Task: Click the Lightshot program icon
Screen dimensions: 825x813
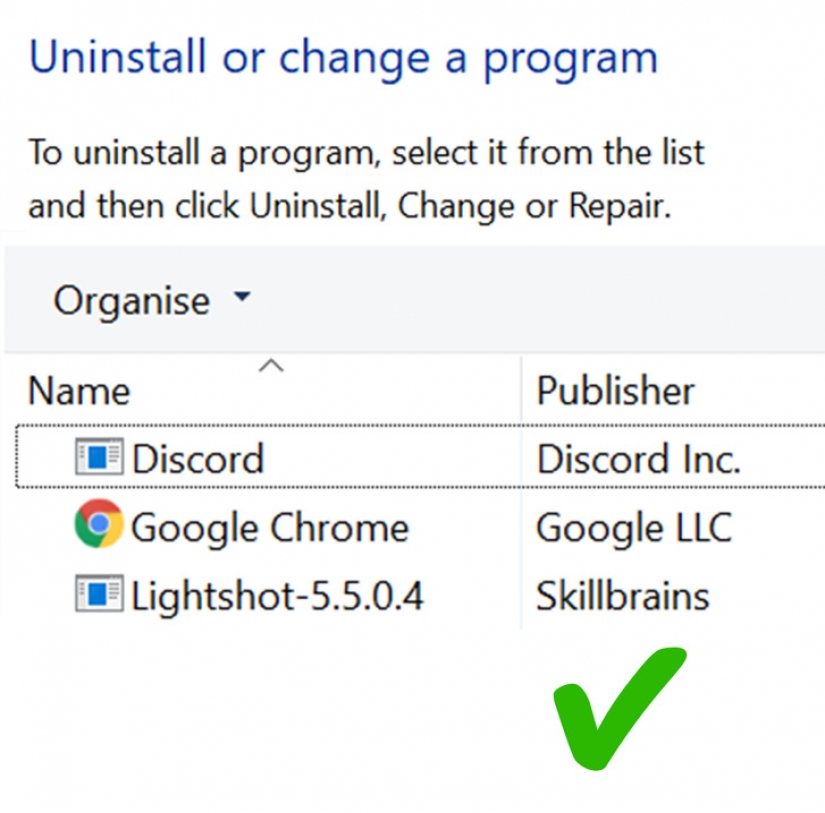Action: (x=99, y=595)
